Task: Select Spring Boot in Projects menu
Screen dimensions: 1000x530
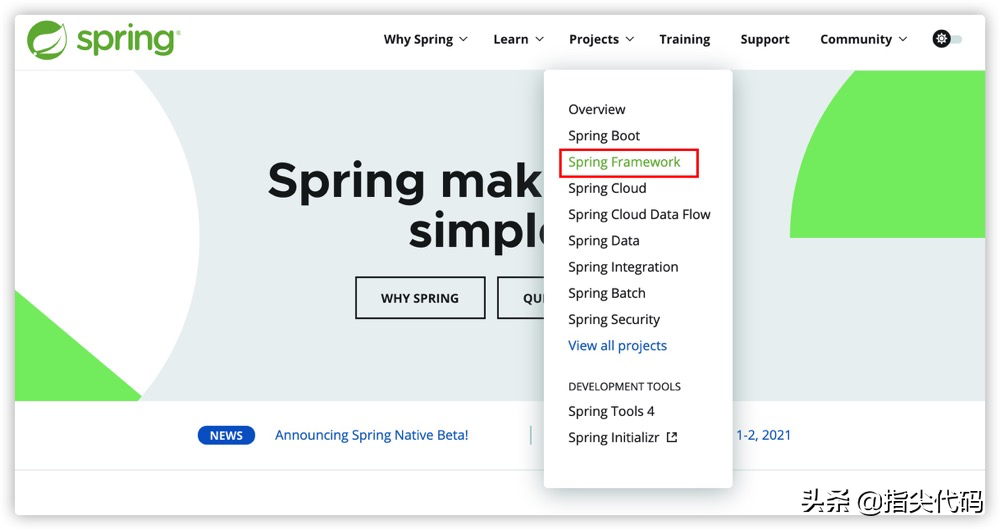Action: click(x=604, y=136)
